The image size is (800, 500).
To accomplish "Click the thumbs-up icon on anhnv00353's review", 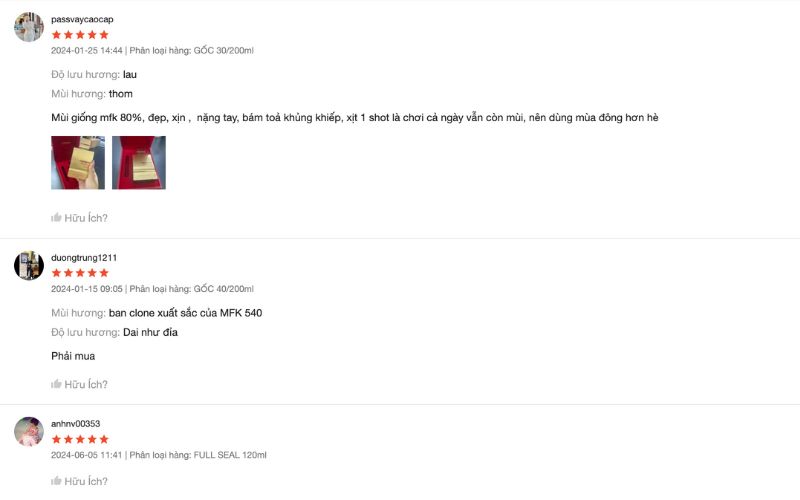I will (x=56, y=481).
